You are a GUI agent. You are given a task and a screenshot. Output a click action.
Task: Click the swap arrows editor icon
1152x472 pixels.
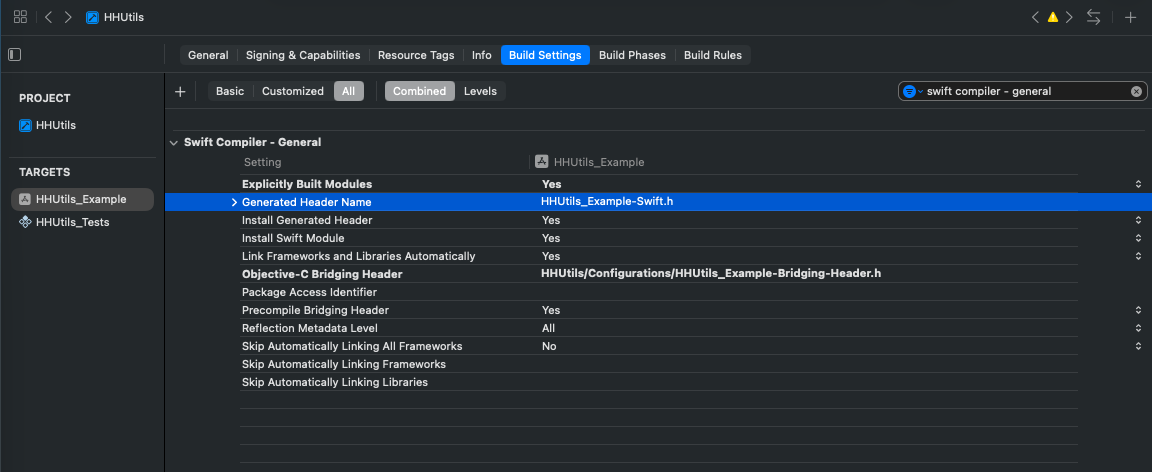1094,17
